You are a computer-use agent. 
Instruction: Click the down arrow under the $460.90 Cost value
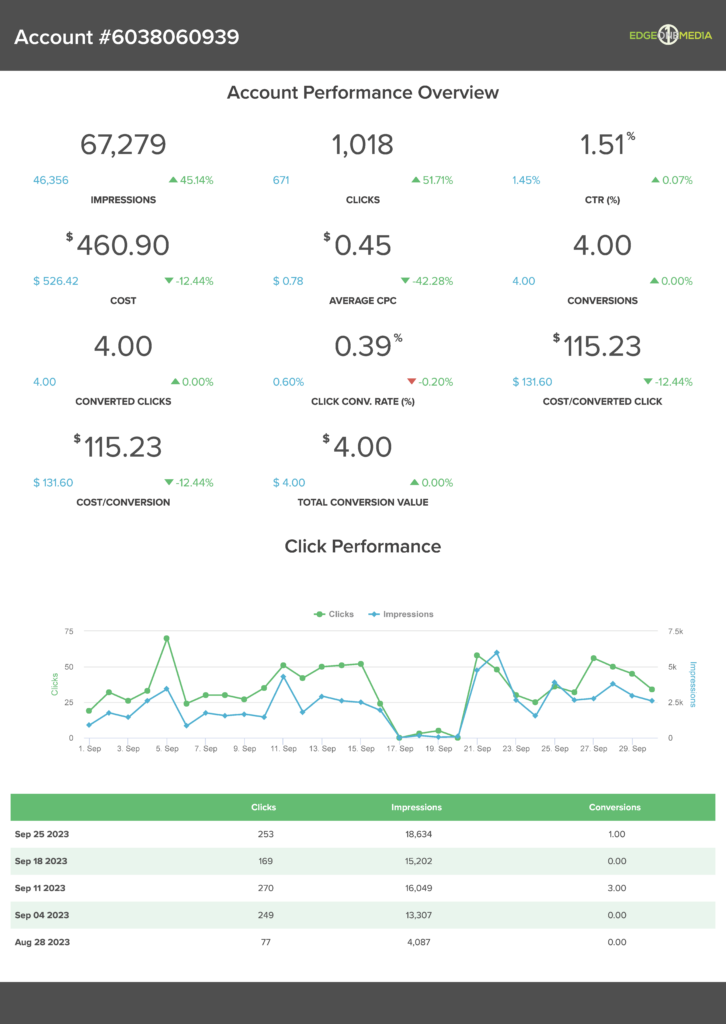pyautogui.click(x=169, y=281)
